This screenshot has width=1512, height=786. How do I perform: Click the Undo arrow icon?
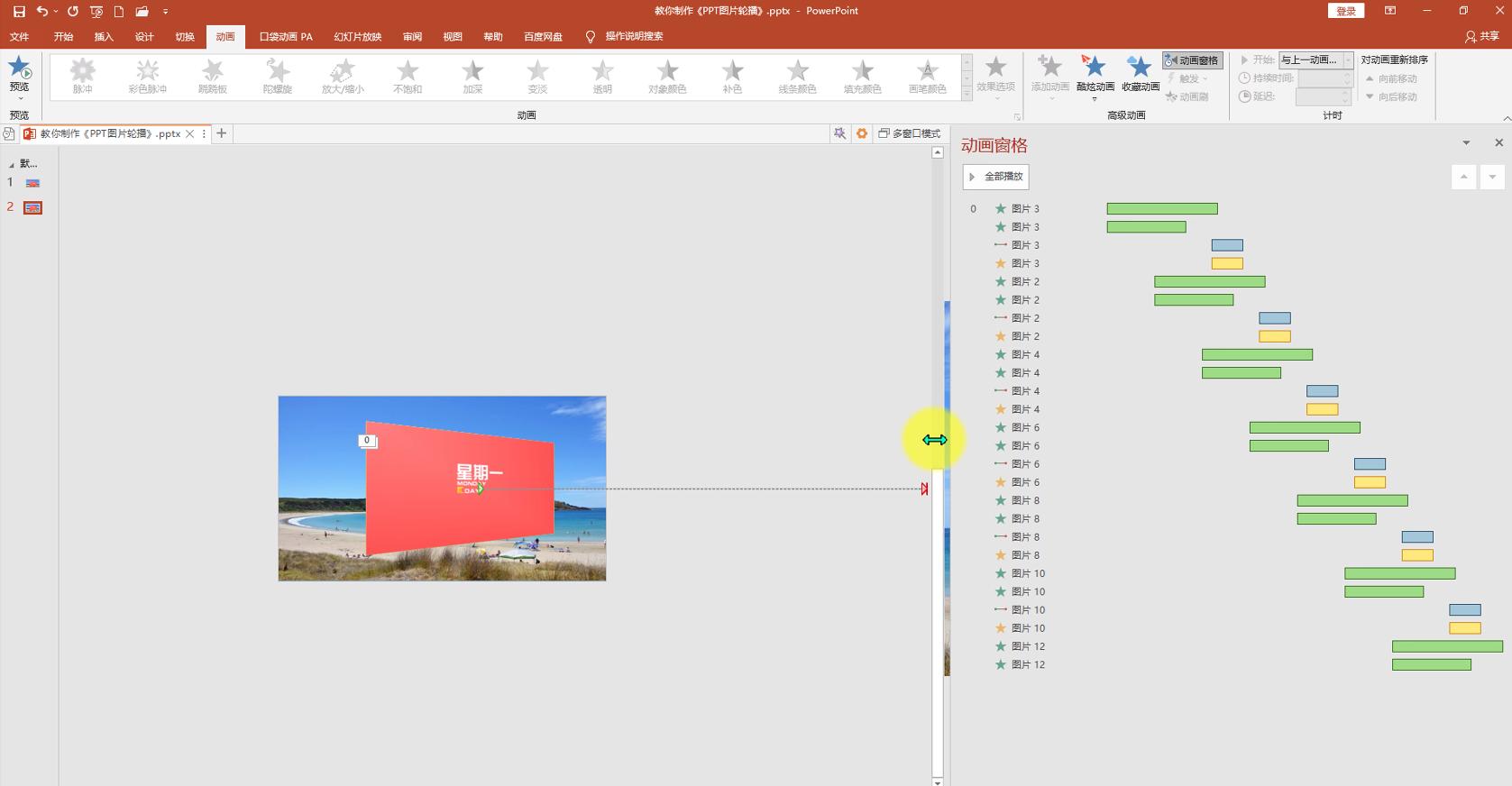point(42,12)
